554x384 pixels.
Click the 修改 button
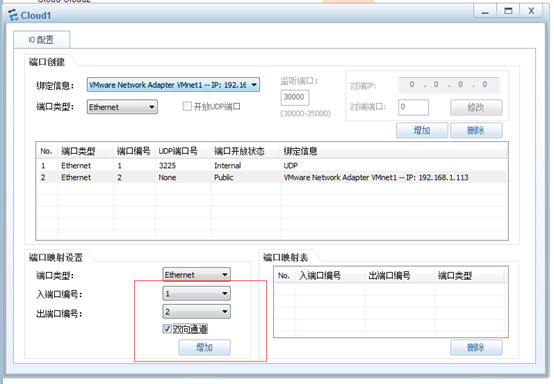point(476,107)
